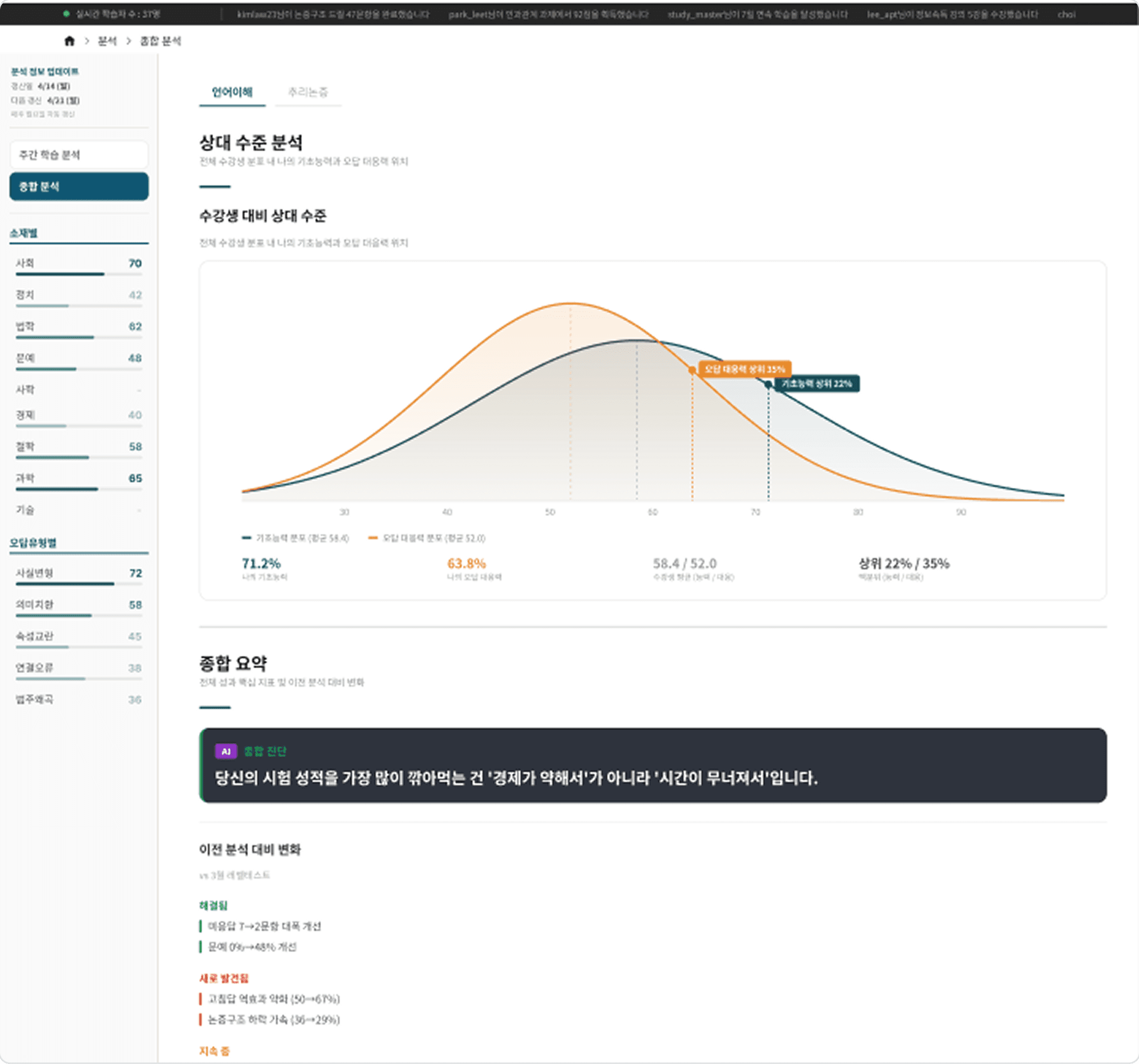Viewport: 1139px width, 1064px height.
Task: Click the 기초능력 상위 22% chart label
Action: tap(817, 383)
